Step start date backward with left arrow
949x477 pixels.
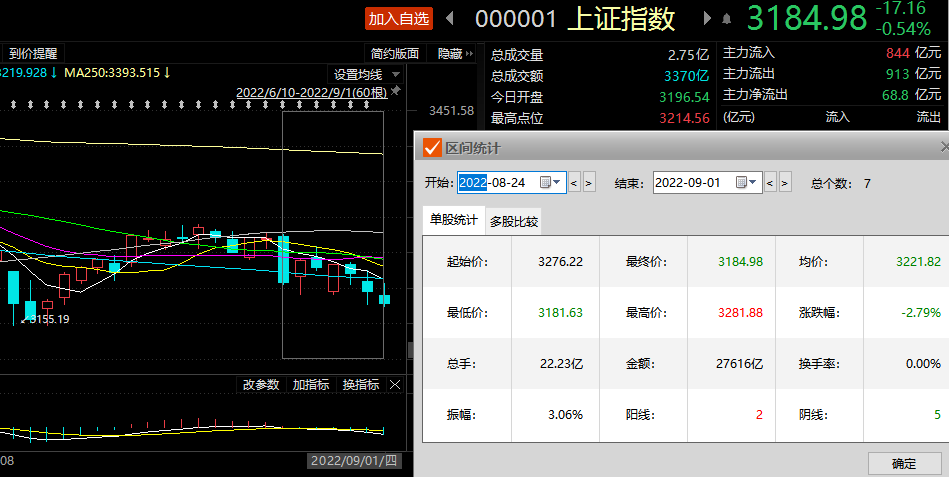(574, 182)
